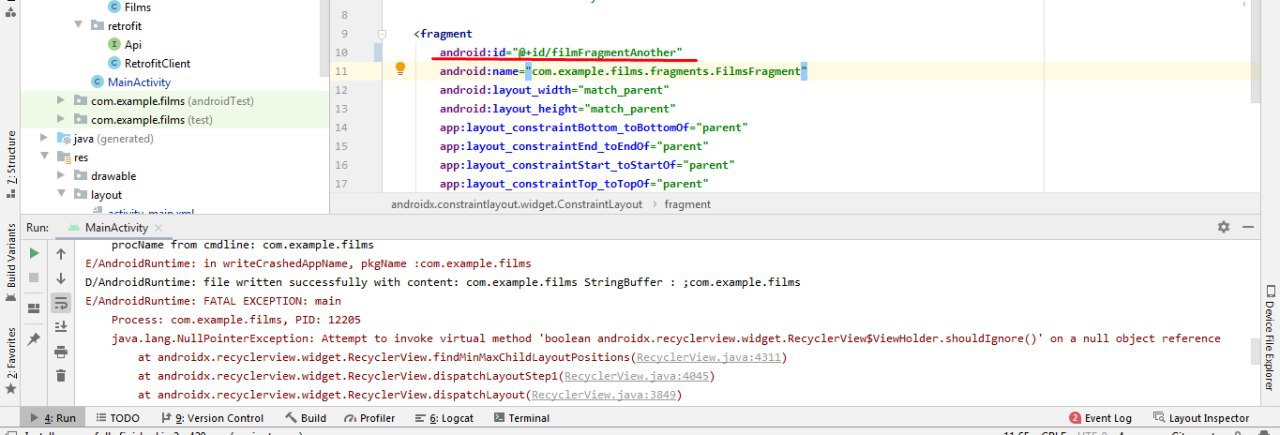1280x435 pixels.
Task: Open the 2: Favorites side panel
Action: click(11, 360)
